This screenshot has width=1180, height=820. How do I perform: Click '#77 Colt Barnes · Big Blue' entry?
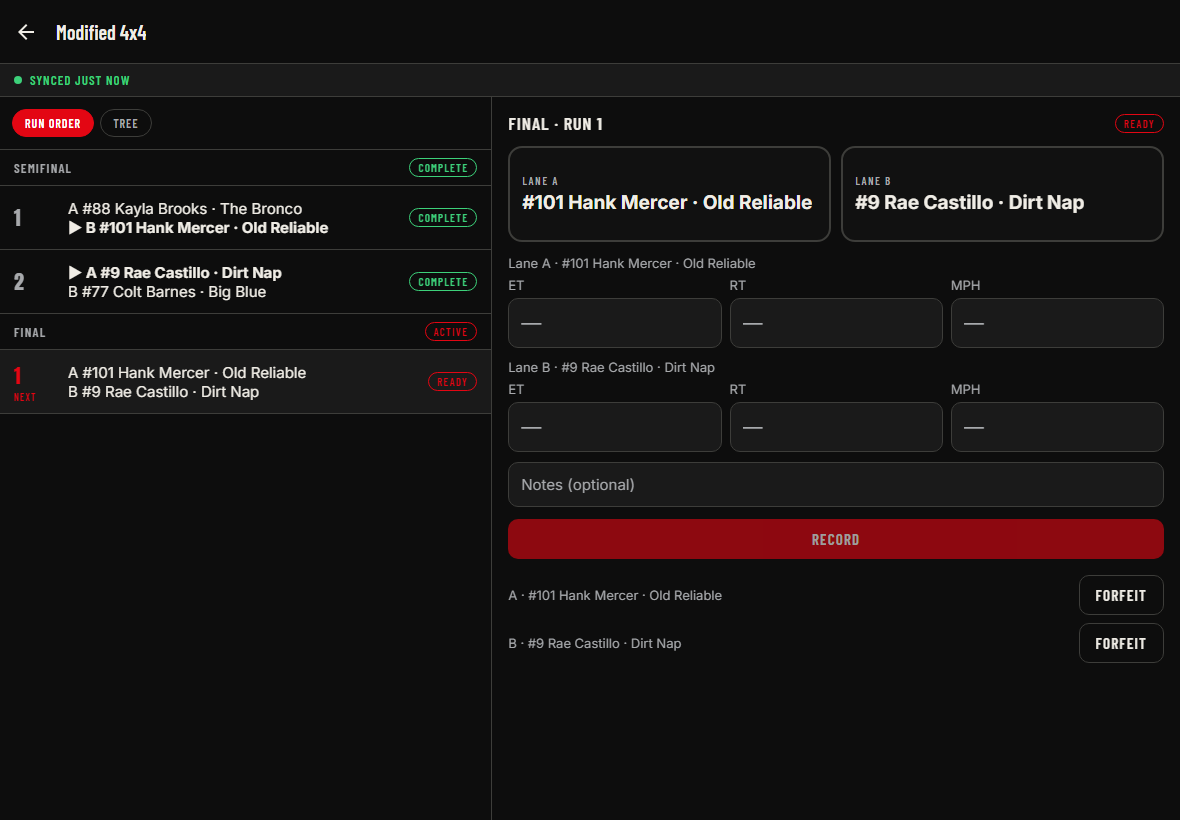tap(167, 292)
